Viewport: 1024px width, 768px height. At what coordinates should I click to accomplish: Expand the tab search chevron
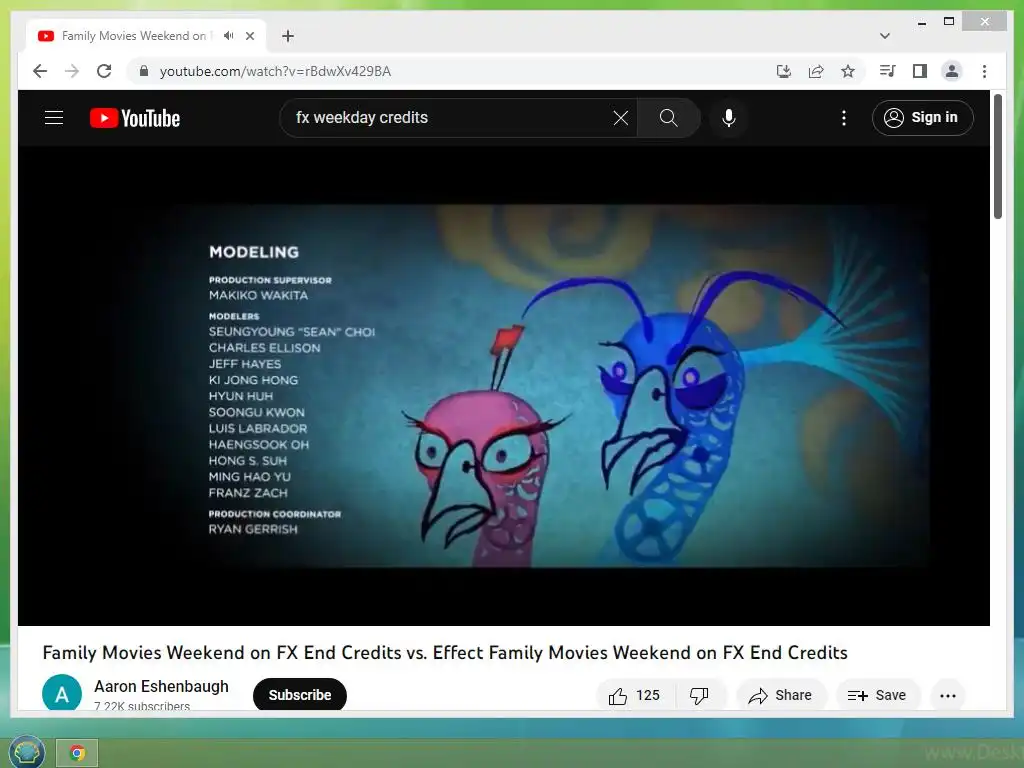click(885, 36)
